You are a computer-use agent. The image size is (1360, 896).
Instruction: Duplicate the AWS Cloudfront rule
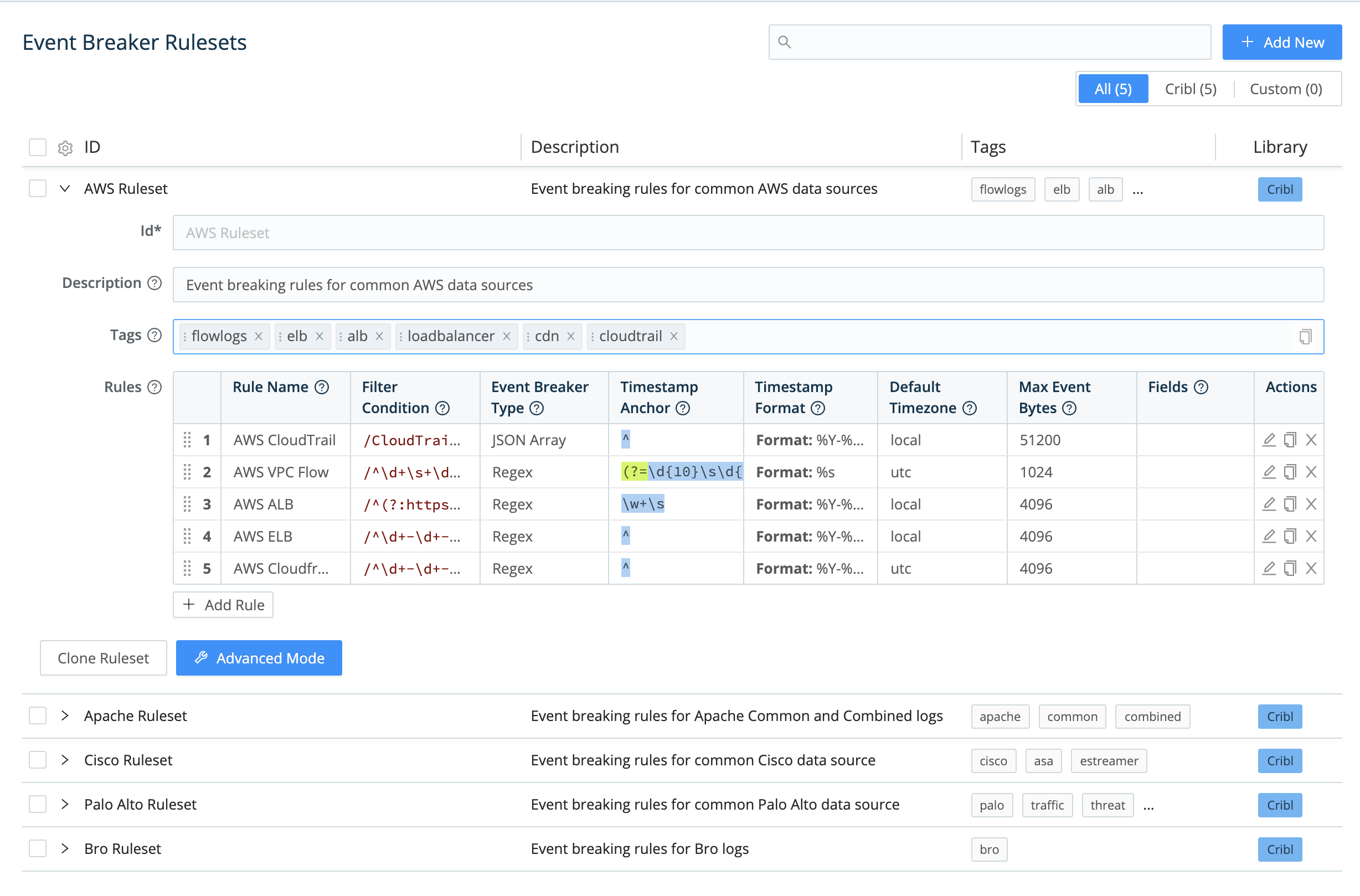click(x=1290, y=568)
